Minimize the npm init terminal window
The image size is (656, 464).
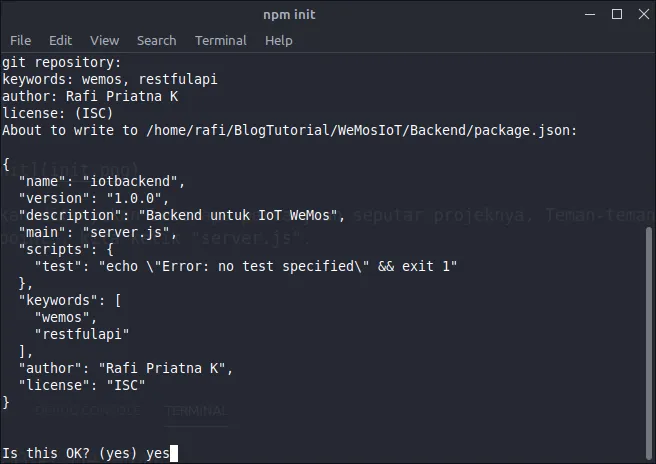(591, 14)
